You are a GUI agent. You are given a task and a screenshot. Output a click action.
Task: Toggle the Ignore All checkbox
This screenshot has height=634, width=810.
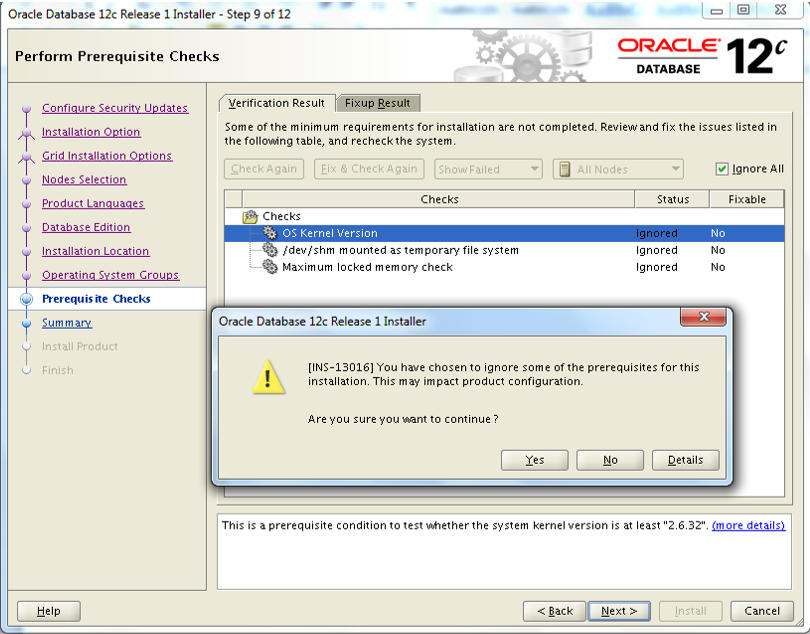coord(722,169)
